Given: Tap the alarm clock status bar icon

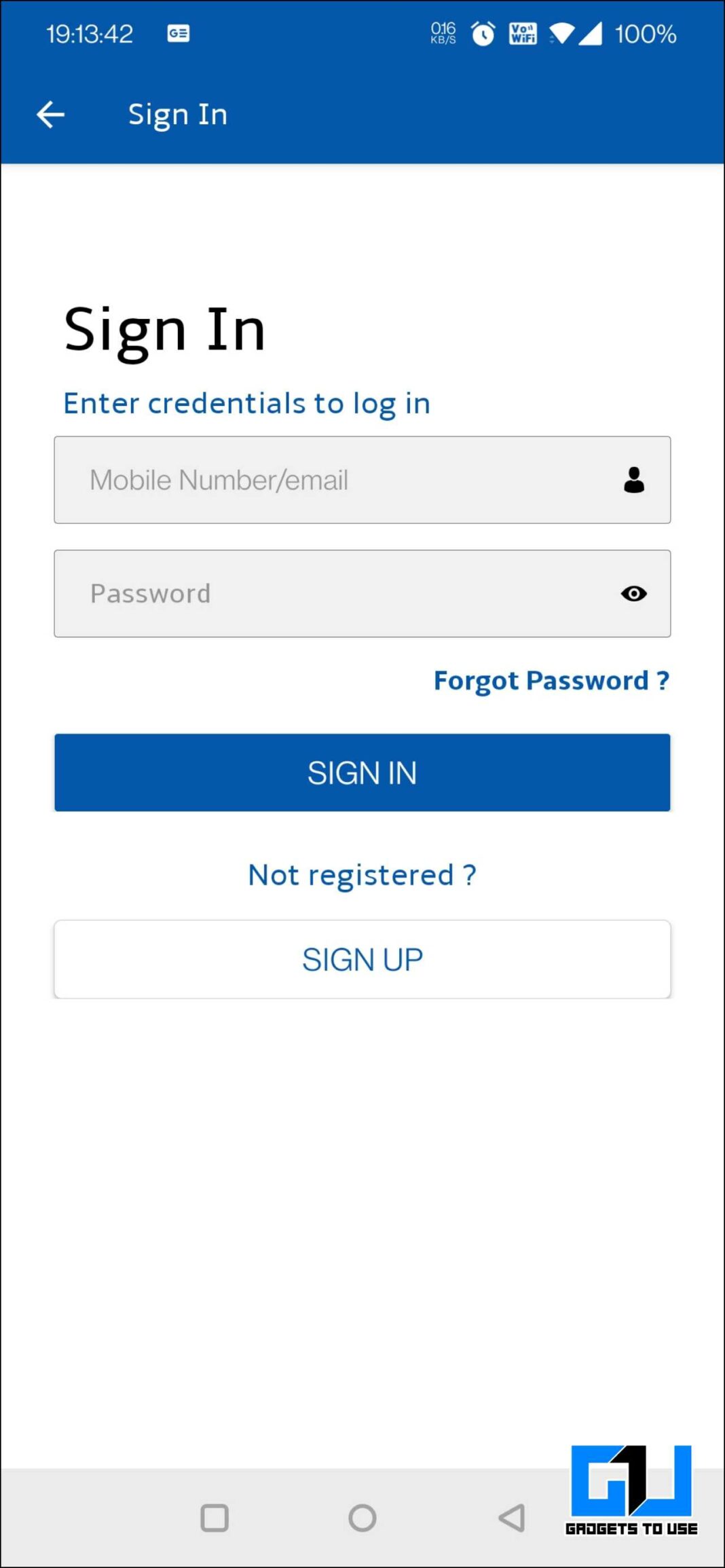Looking at the screenshot, I should pyautogui.click(x=483, y=33).
